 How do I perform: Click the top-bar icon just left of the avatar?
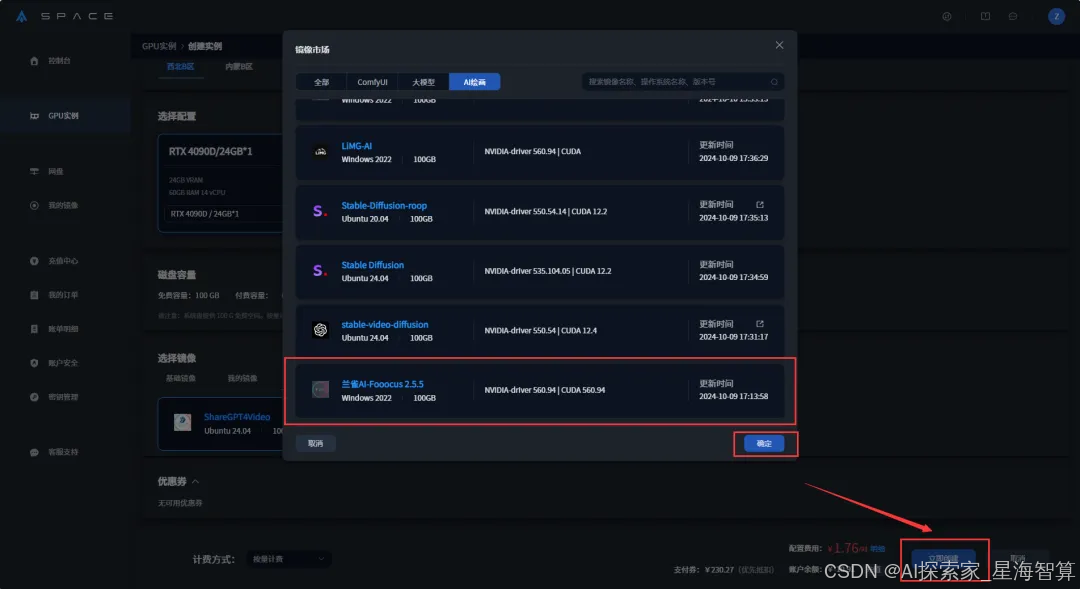1012,16
